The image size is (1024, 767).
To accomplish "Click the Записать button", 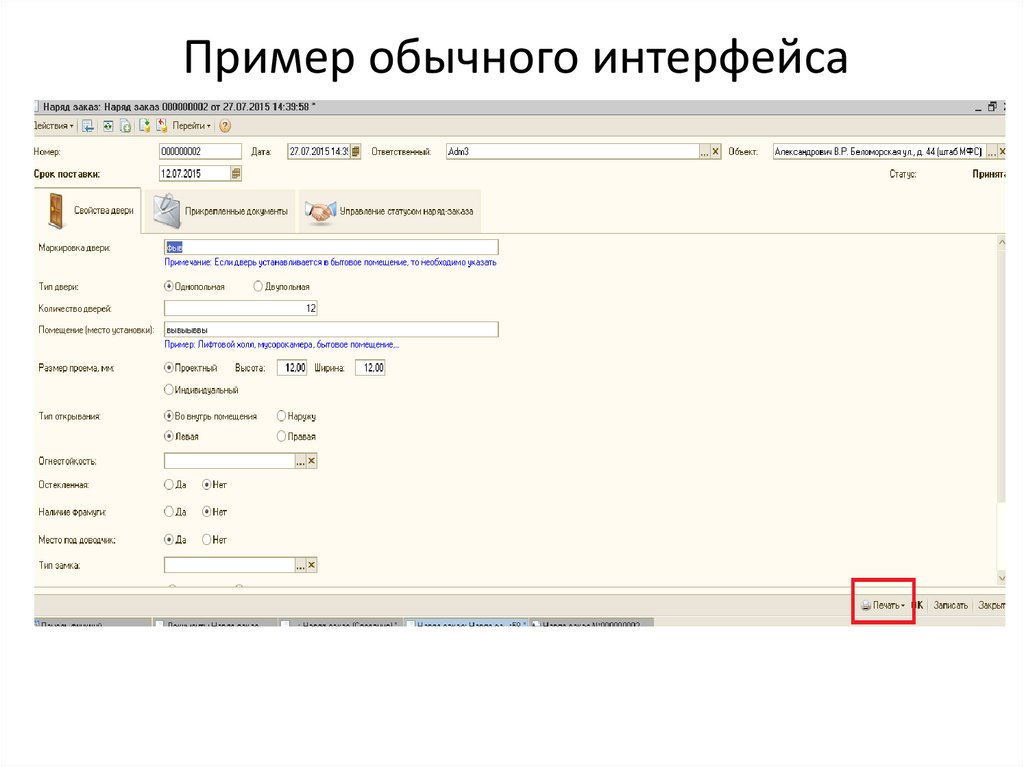I will (x=950, y=605).
